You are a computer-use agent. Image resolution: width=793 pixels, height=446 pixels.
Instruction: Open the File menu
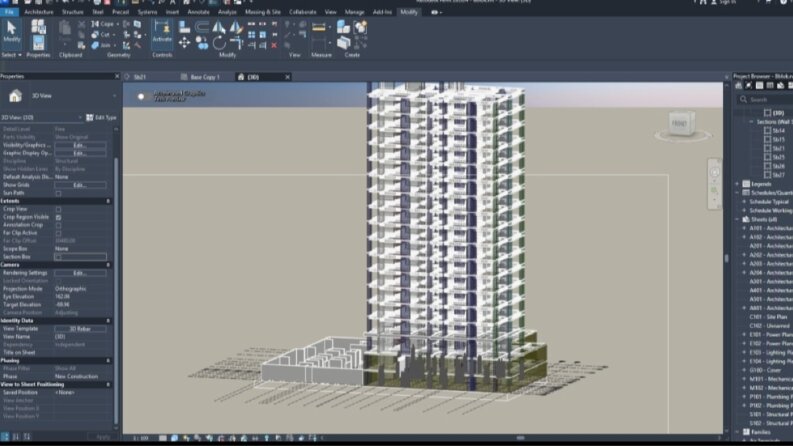click(9, 12)
